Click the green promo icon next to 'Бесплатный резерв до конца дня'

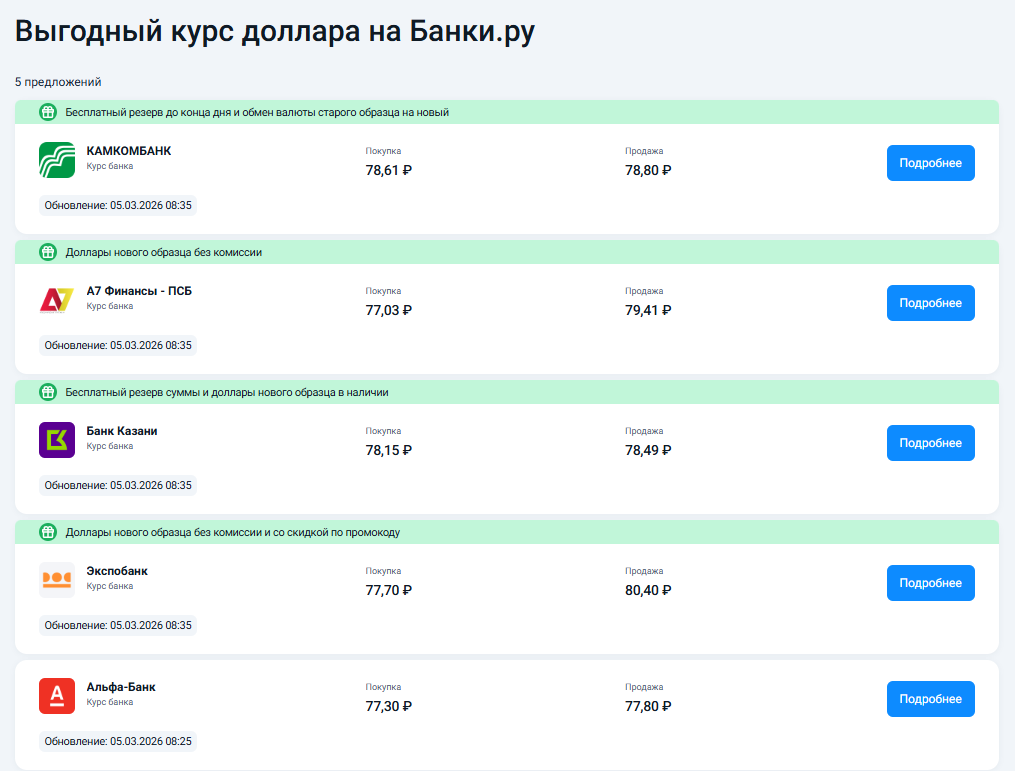point(47,112)
